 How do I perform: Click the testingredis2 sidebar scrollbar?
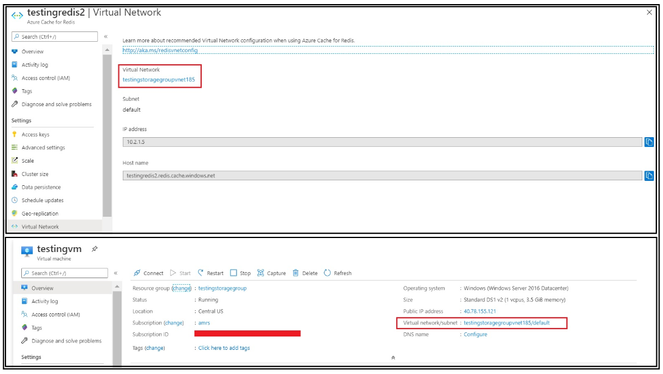pyautogui.click(x=107, y=135)
